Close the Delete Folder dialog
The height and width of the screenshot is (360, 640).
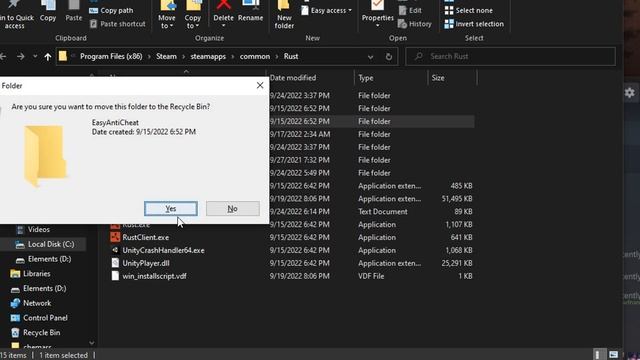[x=260, y=85]
